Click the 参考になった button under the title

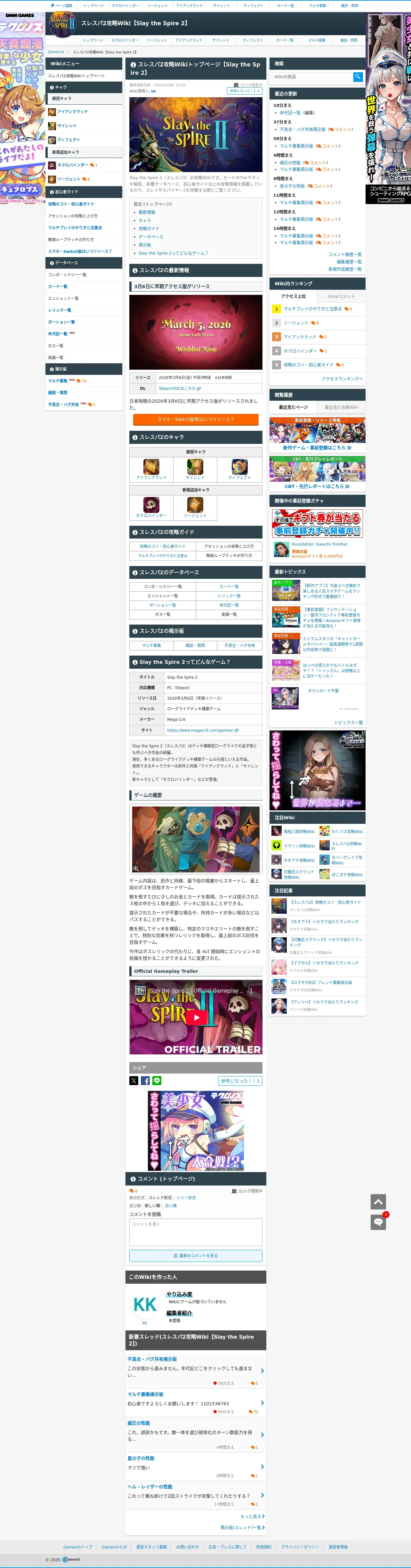pyautogui.click(x=244, y=91)
